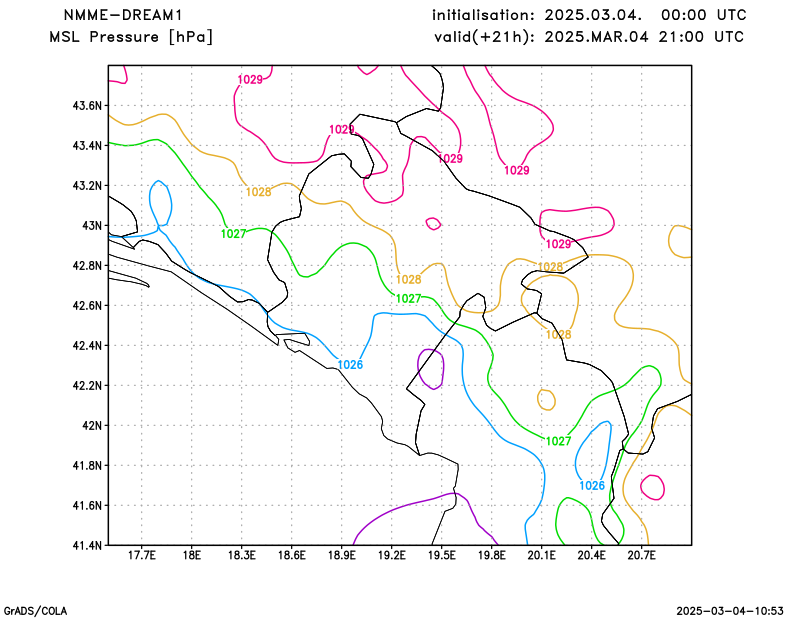Click the 20.1E longitude label

coord(541,555)
